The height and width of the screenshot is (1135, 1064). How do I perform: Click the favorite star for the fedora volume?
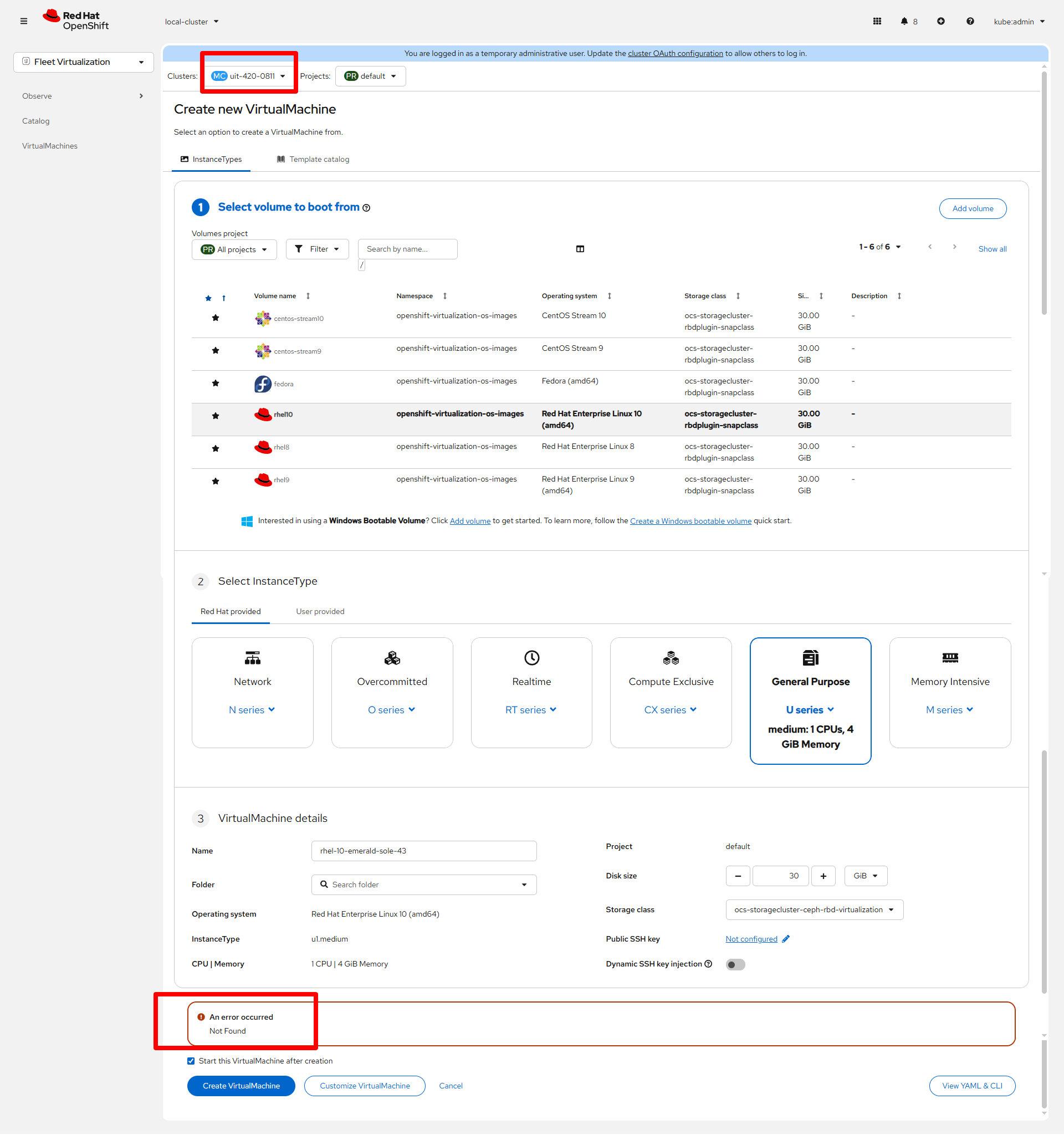click(x=215, y=383)
